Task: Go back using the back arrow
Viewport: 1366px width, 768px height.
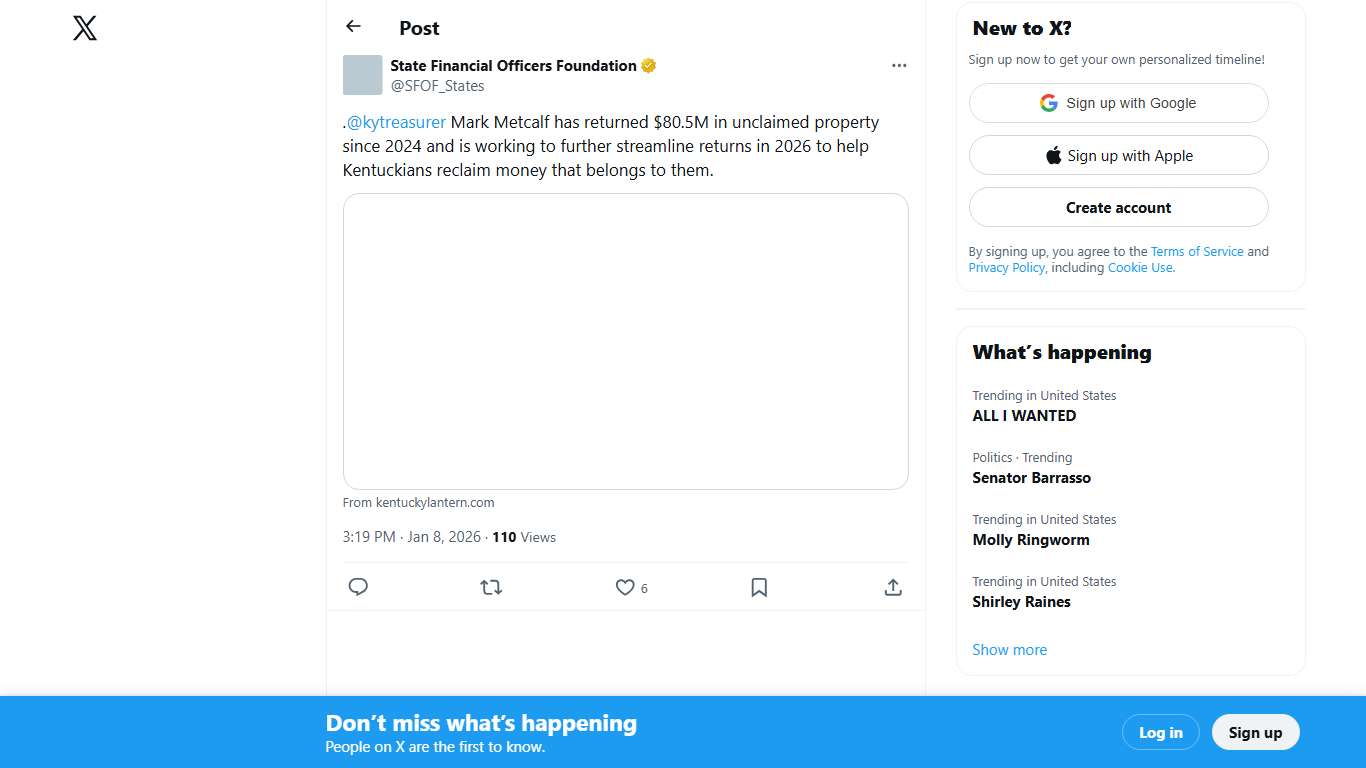Action: pyautogui.click(x=353, y=27)
